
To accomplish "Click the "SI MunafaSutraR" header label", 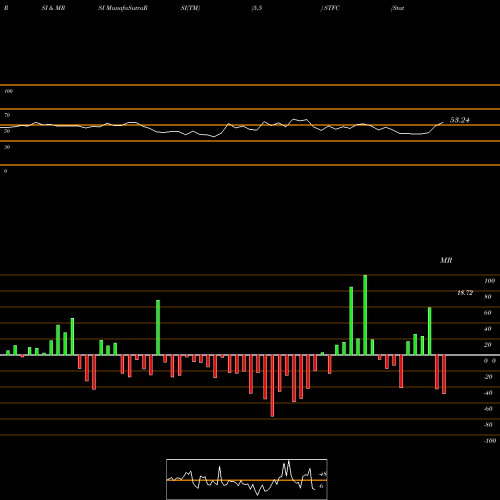I will coord(123,8).
